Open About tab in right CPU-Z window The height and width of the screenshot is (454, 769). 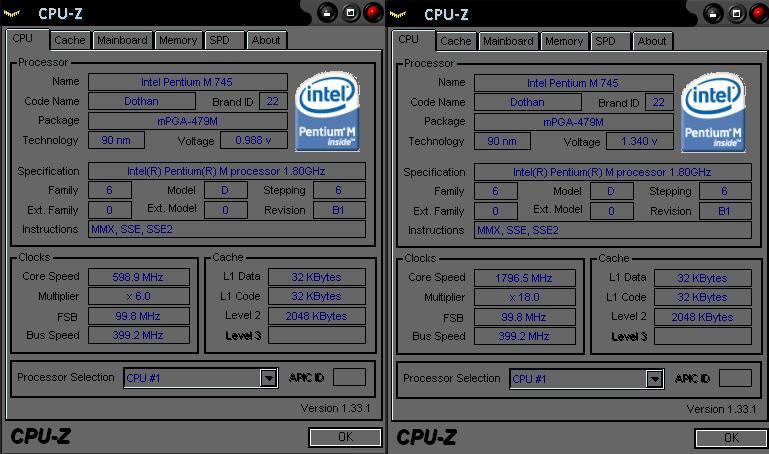[x=652, y=41]
